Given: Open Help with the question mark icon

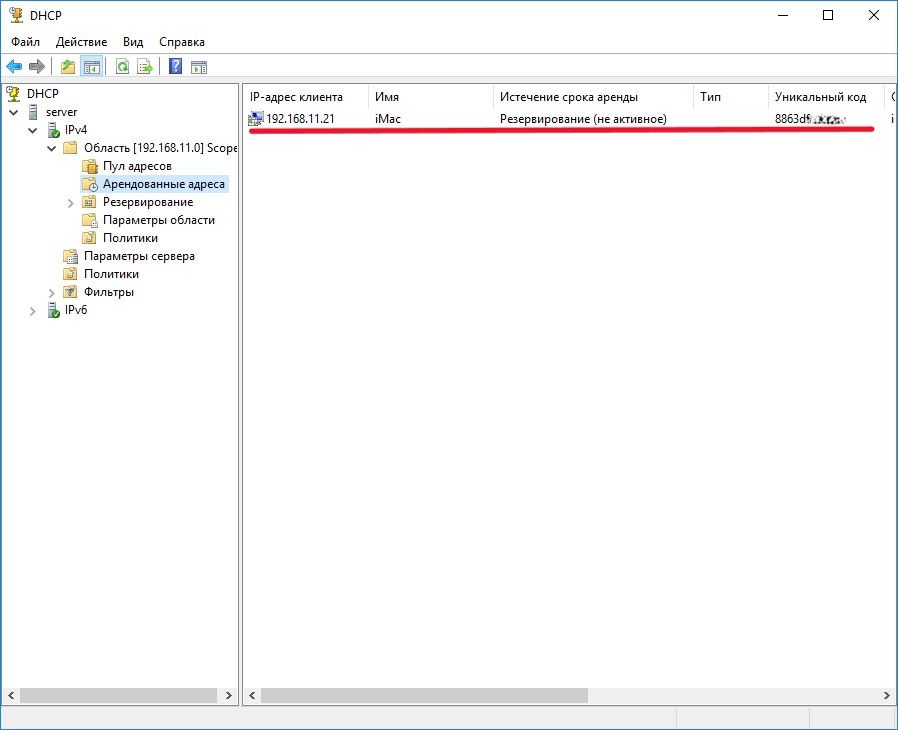Looking at the screenshot, I should (175, 67).
